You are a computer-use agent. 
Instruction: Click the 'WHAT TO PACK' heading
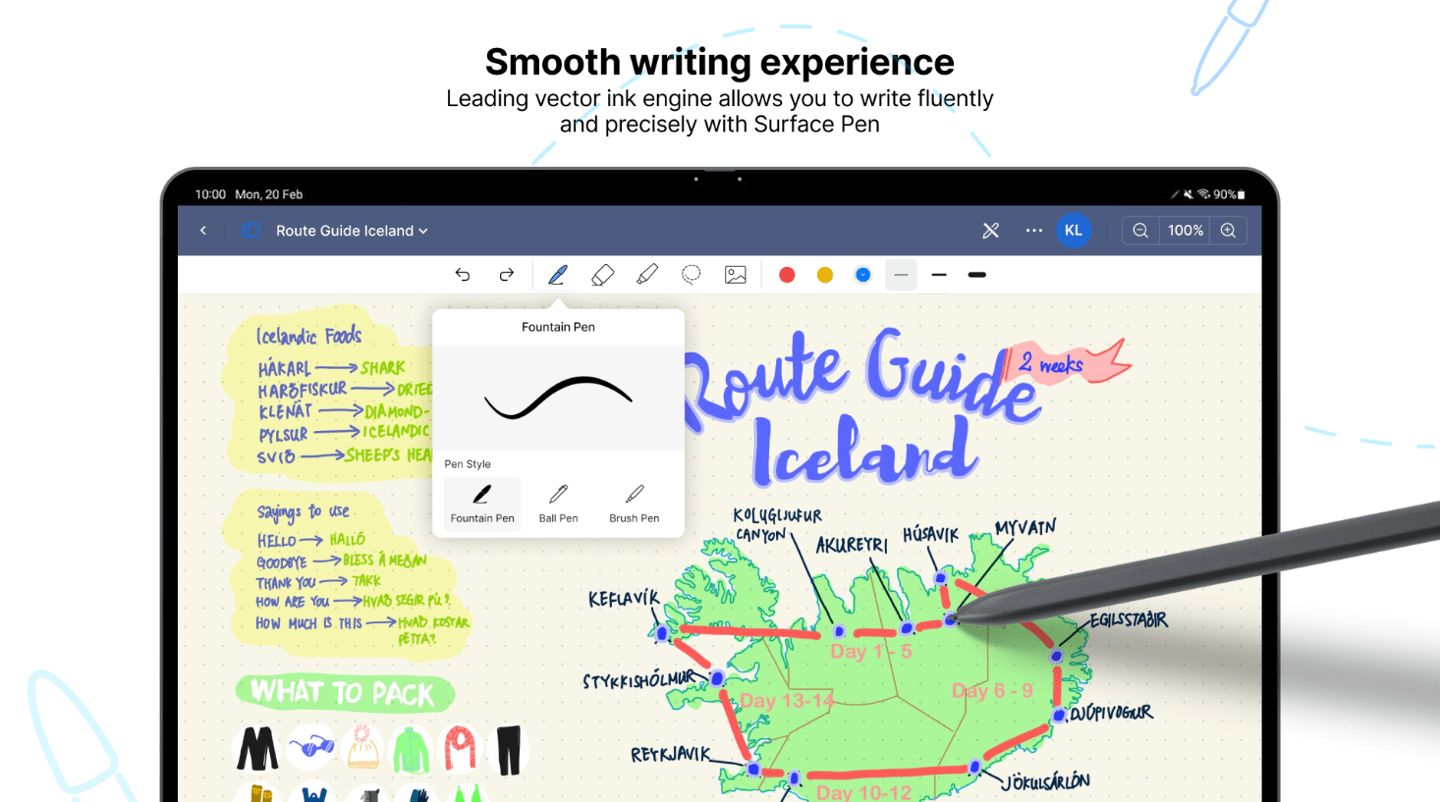tap(343, 693)
